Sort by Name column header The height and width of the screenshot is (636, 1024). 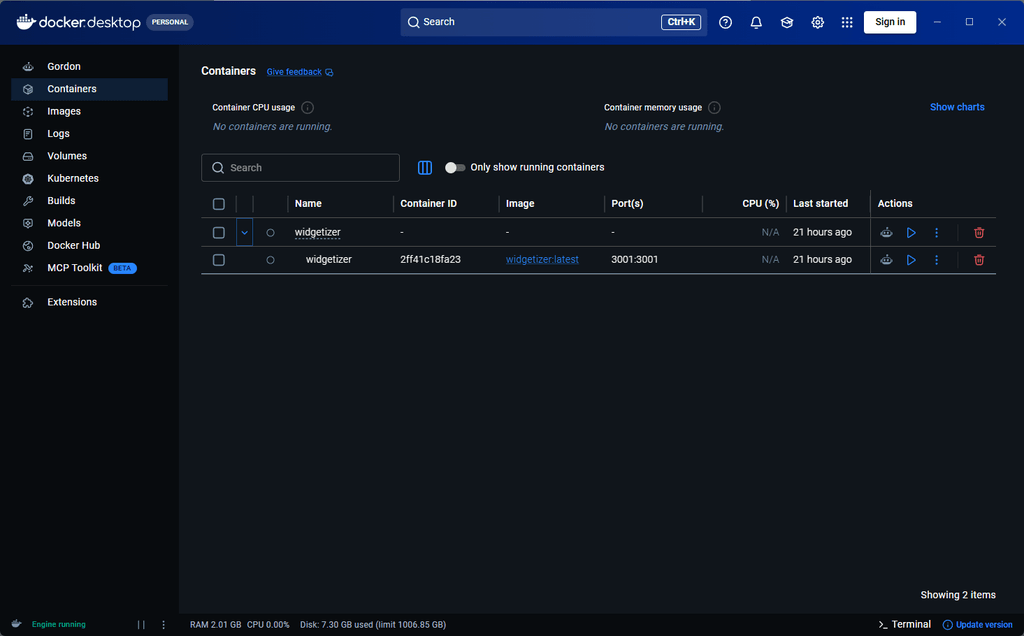[308, 204]
